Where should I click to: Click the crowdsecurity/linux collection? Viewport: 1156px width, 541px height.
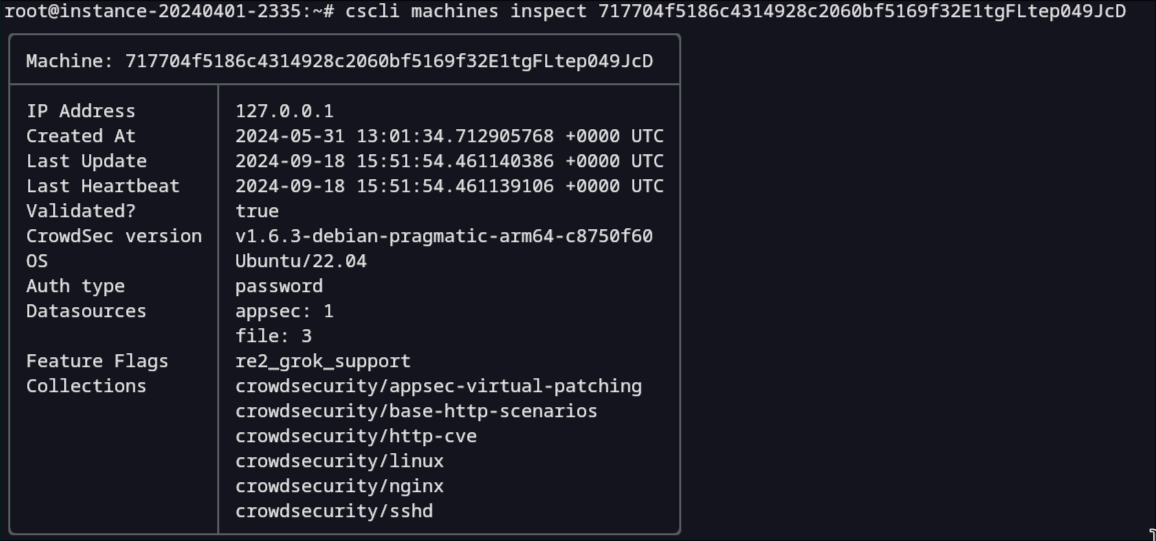tap(339, 461)
